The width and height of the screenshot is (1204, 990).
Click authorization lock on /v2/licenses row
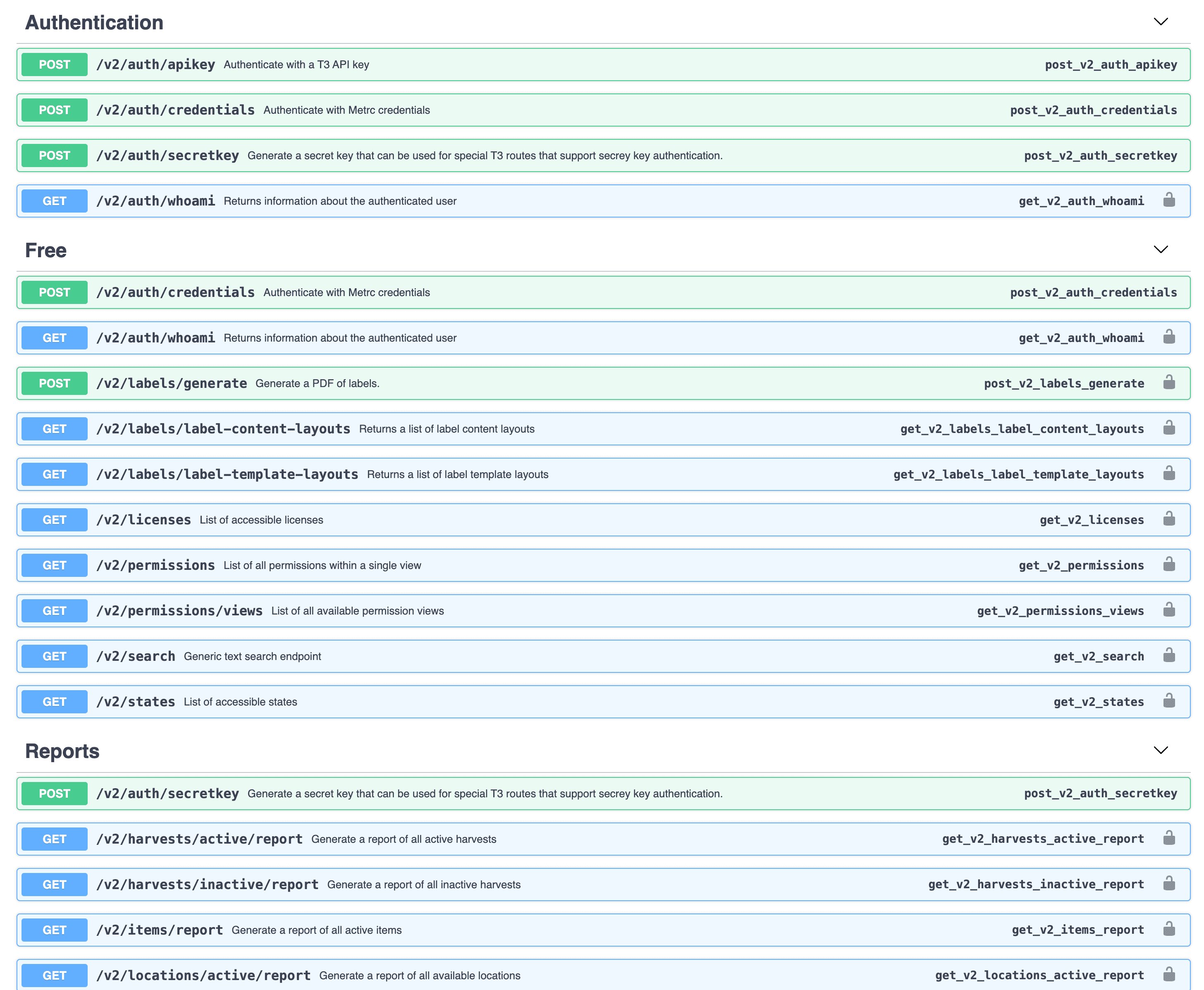1169,519
